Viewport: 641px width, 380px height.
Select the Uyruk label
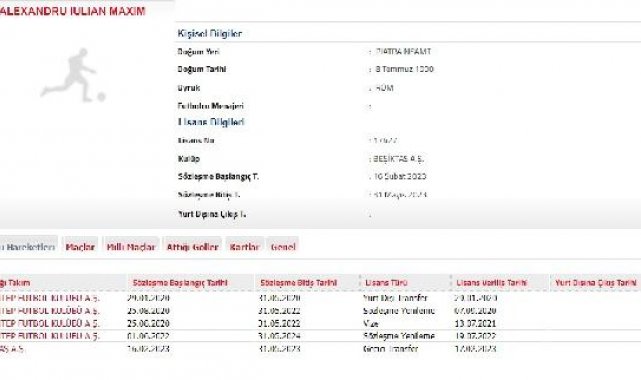188,88
